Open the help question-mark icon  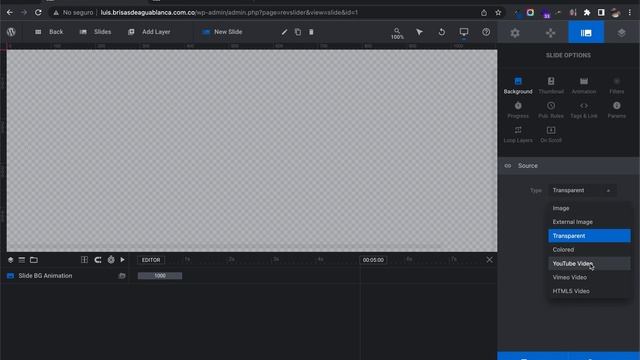tap(486, 32)
